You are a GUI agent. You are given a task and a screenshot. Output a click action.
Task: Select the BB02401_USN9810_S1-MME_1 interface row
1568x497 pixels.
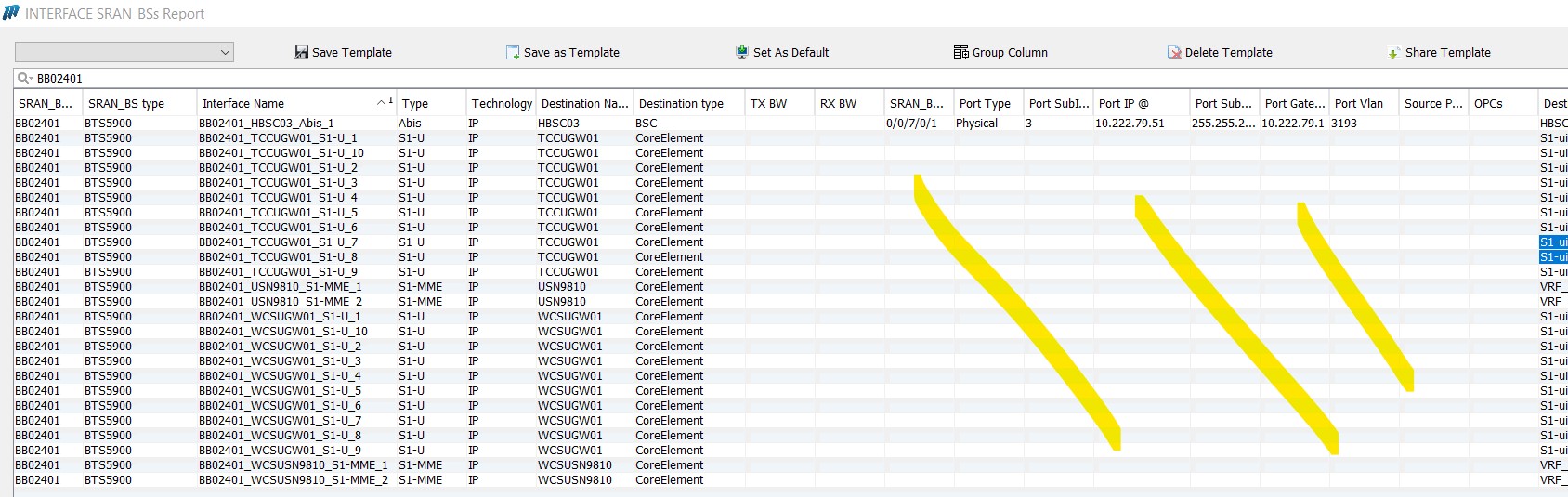pos(280,287)
